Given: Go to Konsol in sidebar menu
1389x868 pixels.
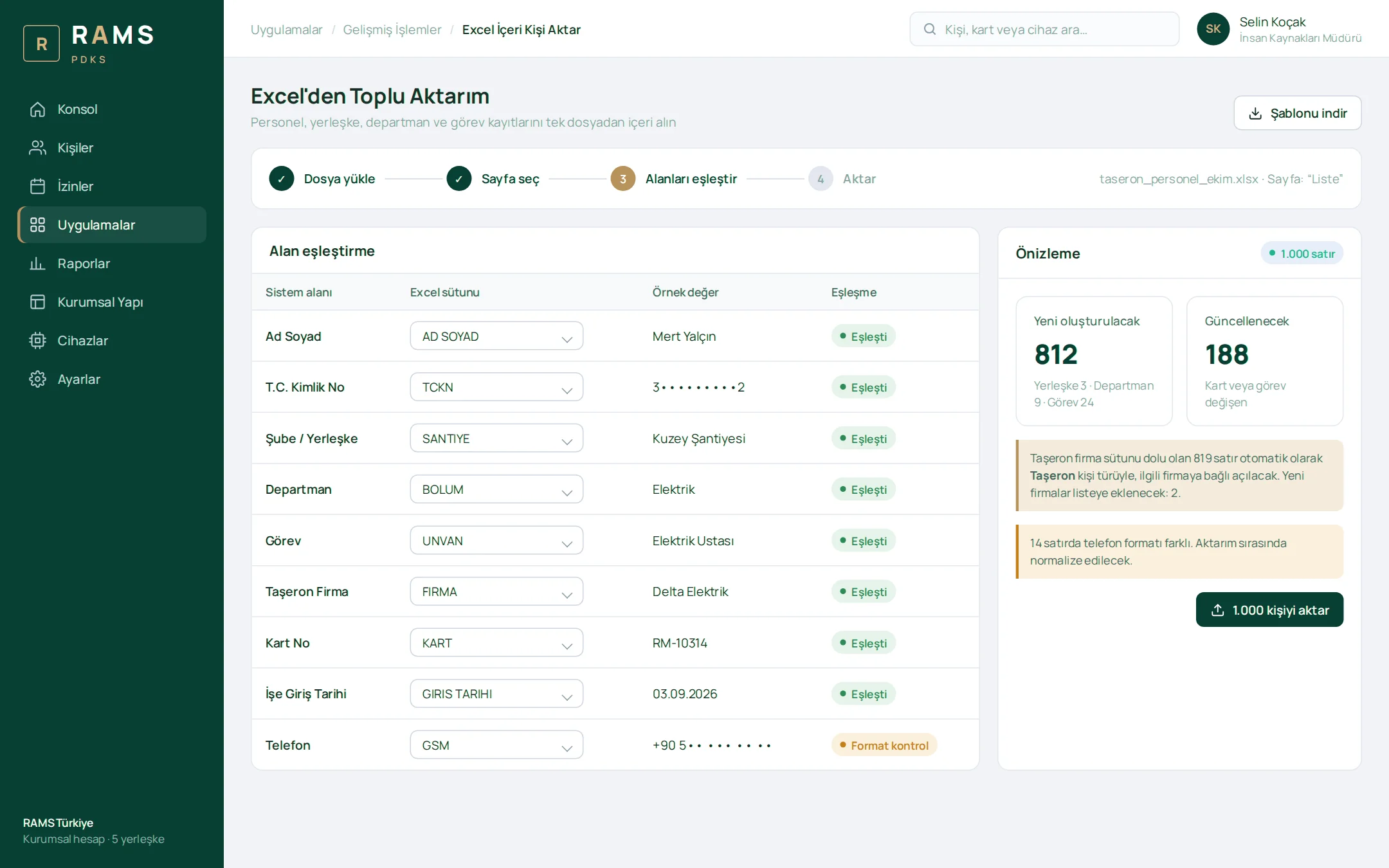Looking at the screenshot, I should (x=112, y=109).
